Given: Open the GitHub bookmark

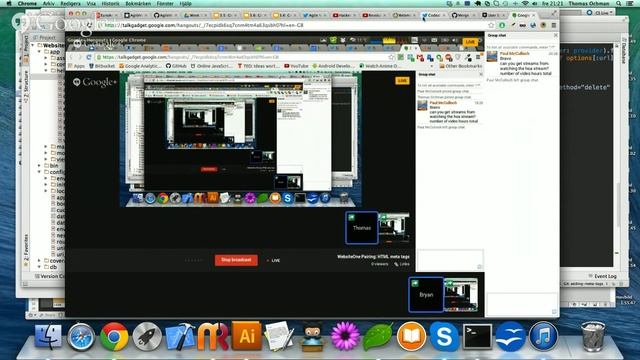Looking at the screenshot, I should pyautogui.click(x=176, y=66).
